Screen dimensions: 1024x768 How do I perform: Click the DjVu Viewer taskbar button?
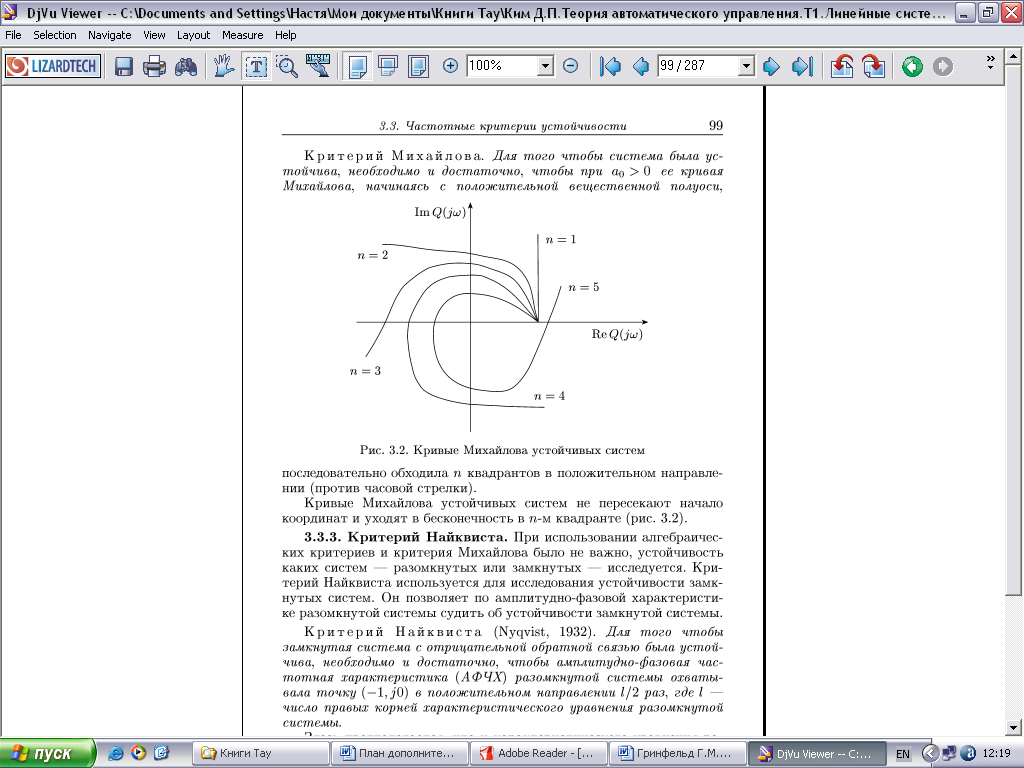(816, 754)
